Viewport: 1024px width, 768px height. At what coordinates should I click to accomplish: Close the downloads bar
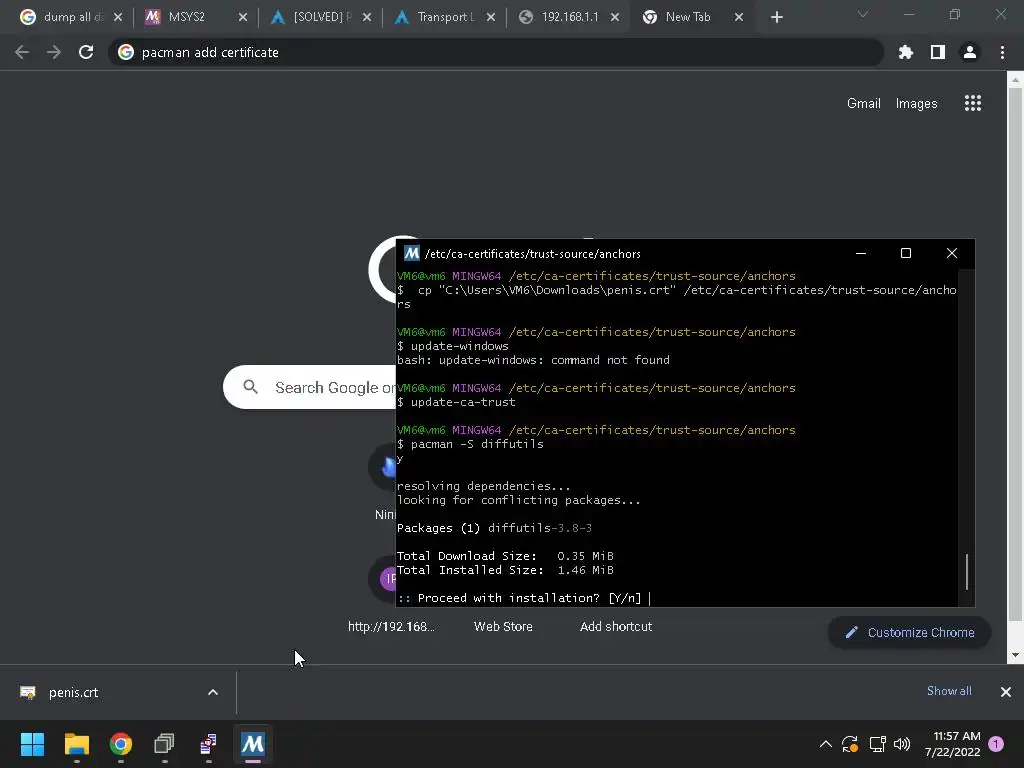[1006, 692]
